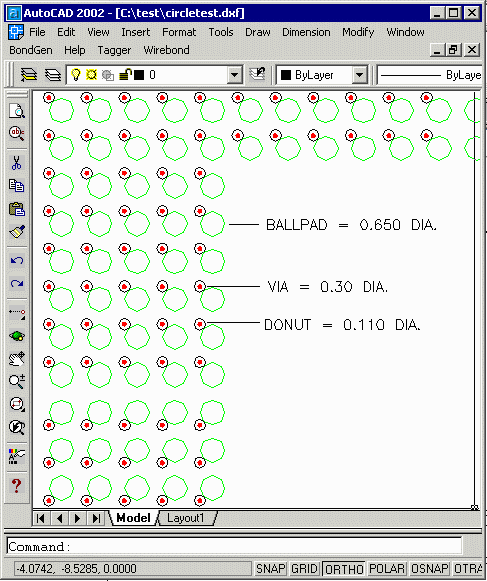Open the Layers manager icon
487x581 pixels.
tap(53, 75)
